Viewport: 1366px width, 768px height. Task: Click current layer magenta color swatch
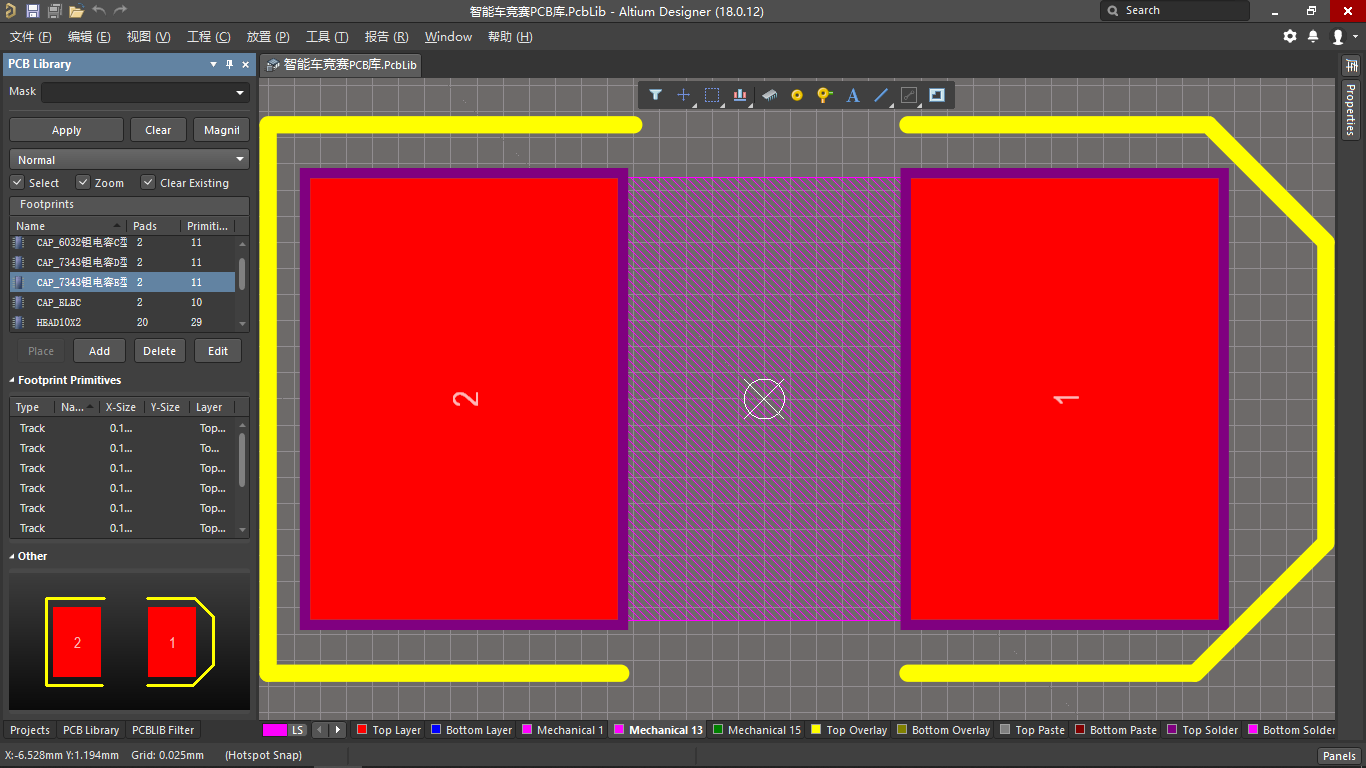(x=275, y=730)
